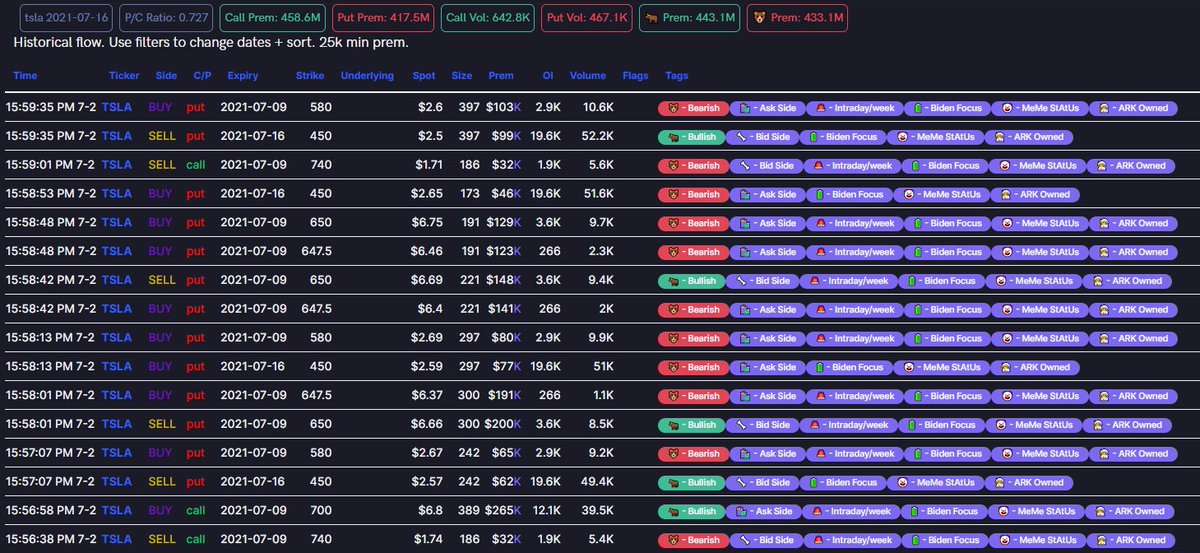
Task: Click strike 700 in the call row
Action: click(x=320, y=510)
